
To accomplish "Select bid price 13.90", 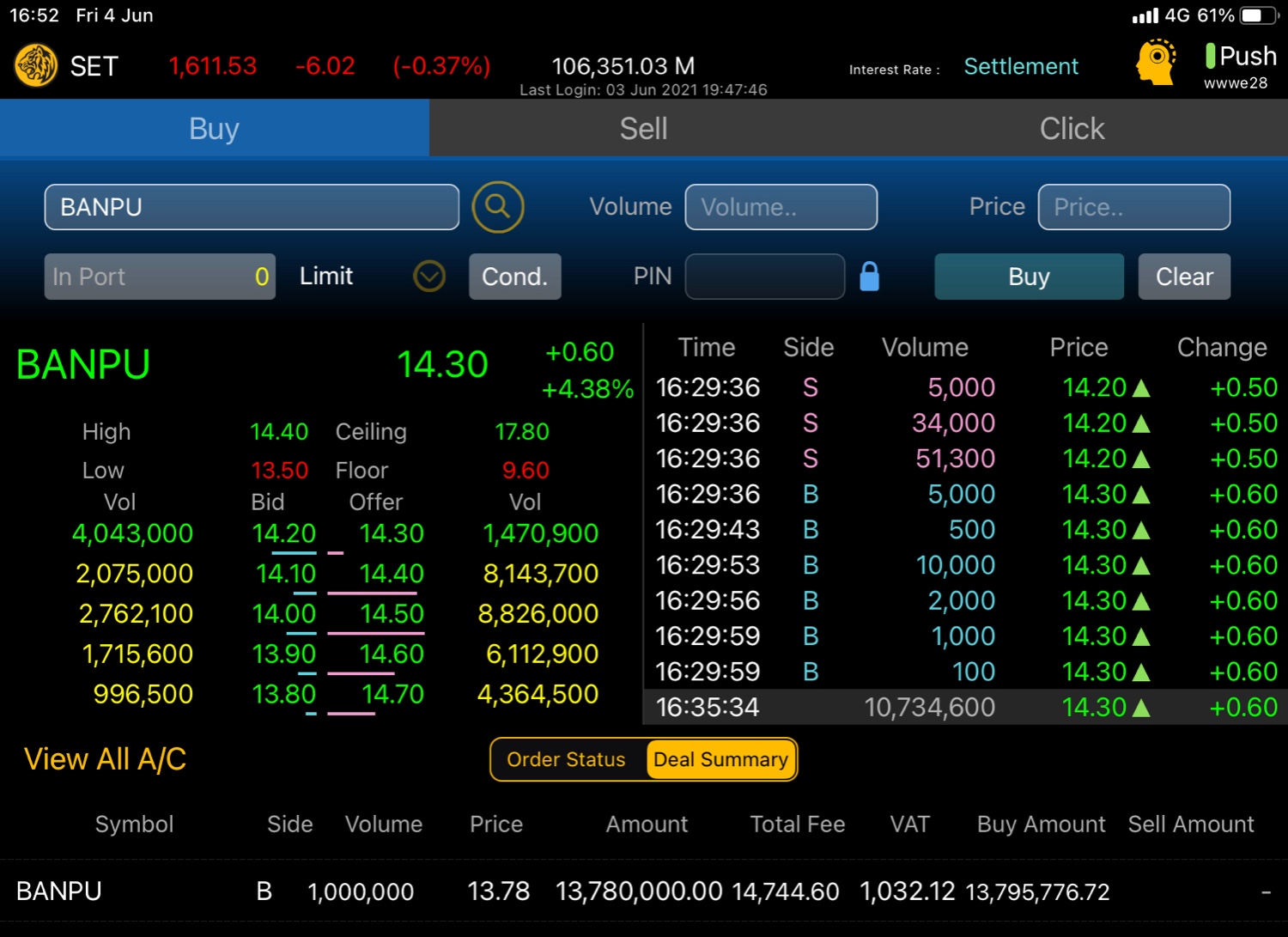I will click(x=284, y=654).
